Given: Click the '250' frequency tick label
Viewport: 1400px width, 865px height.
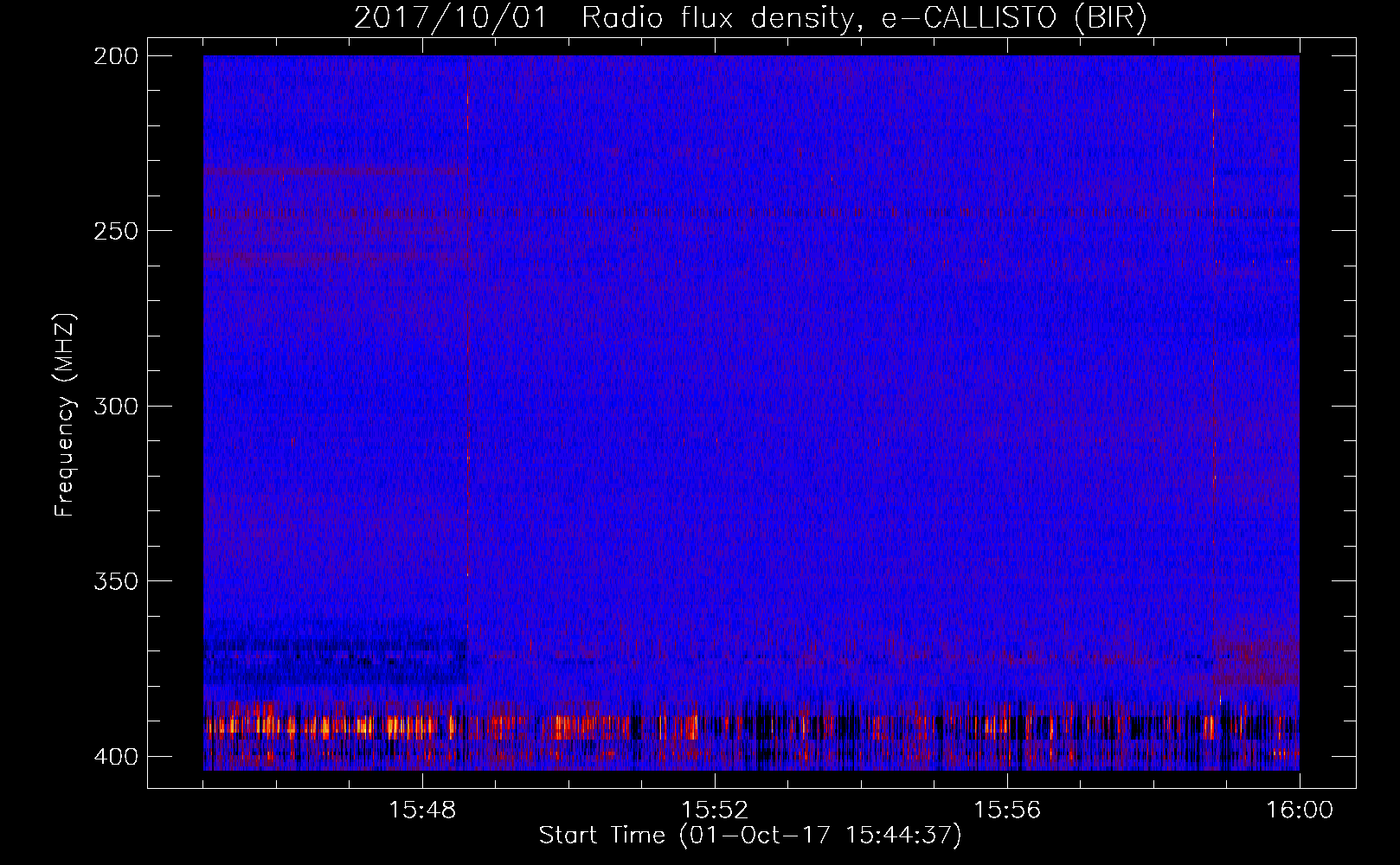Looking at the screenshot, I should 115,231.
